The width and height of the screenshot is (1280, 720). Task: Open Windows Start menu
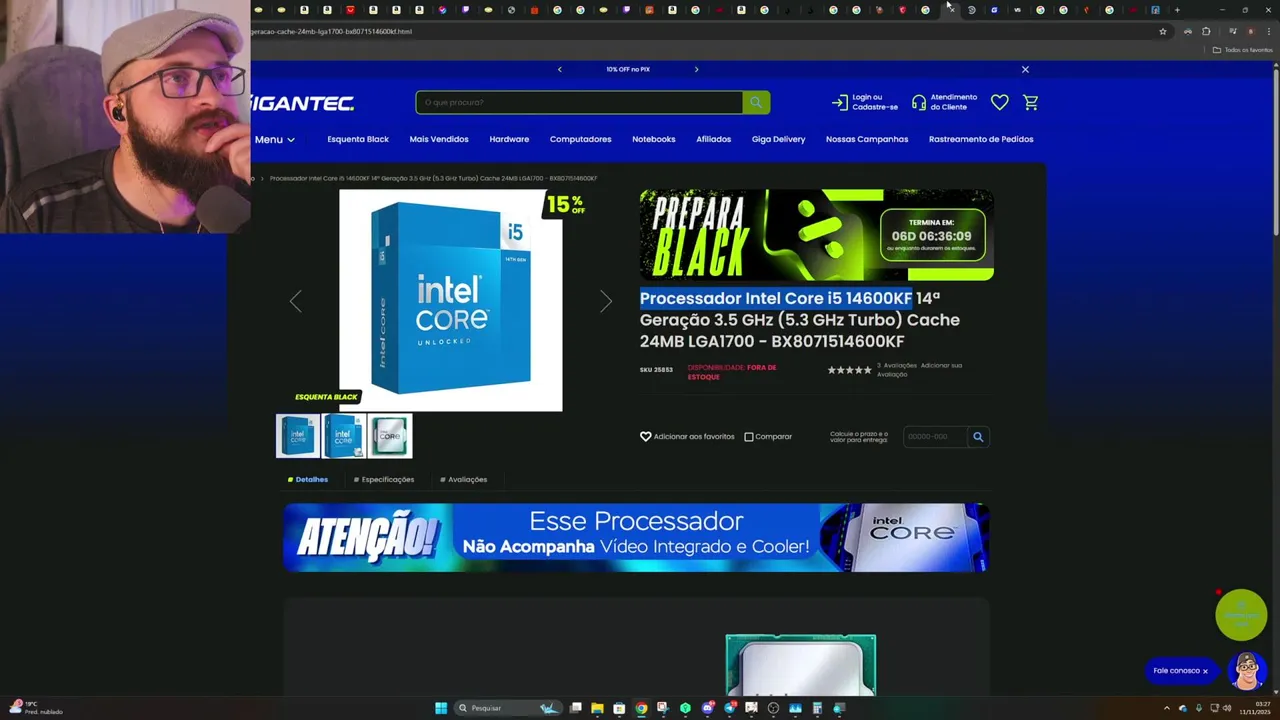(441, 708)
